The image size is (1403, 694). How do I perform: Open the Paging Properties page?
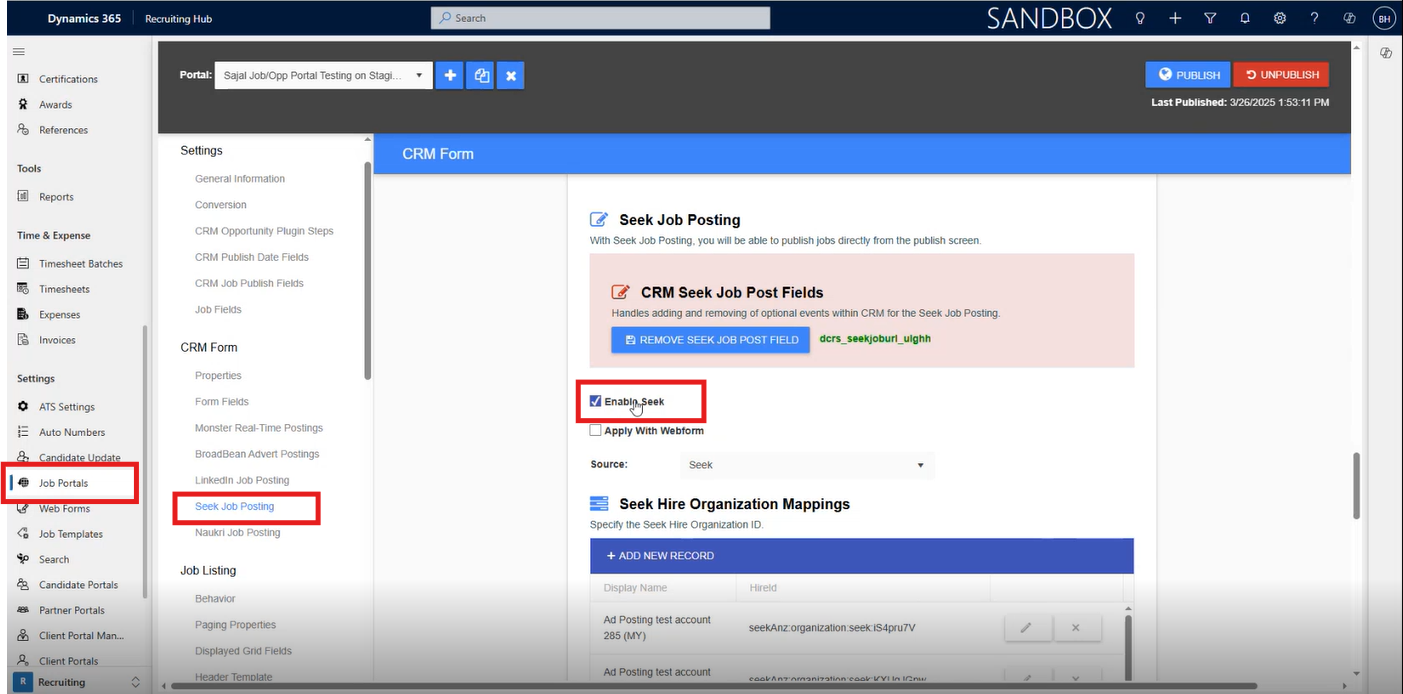click(236, 624)
